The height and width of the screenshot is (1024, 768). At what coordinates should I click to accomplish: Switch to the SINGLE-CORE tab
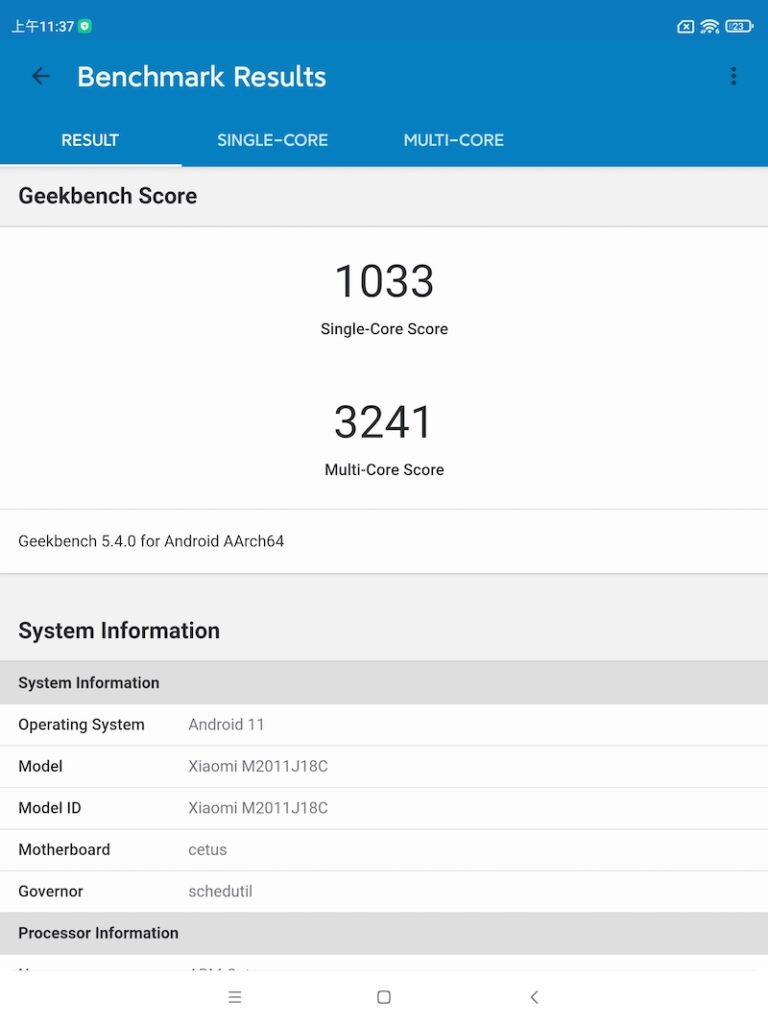(272, 140)
